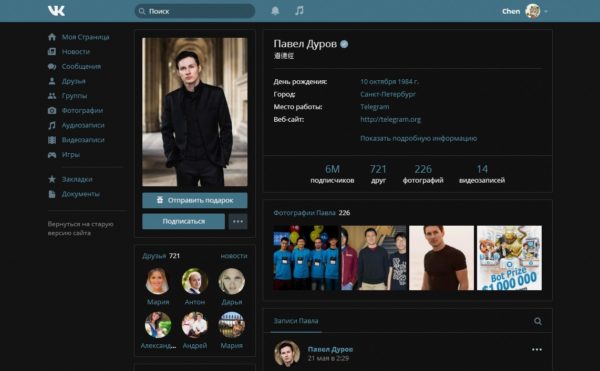Search the wall posts with the magnifier icon
The height and width of the screenshot is (371, 600).
538,321
